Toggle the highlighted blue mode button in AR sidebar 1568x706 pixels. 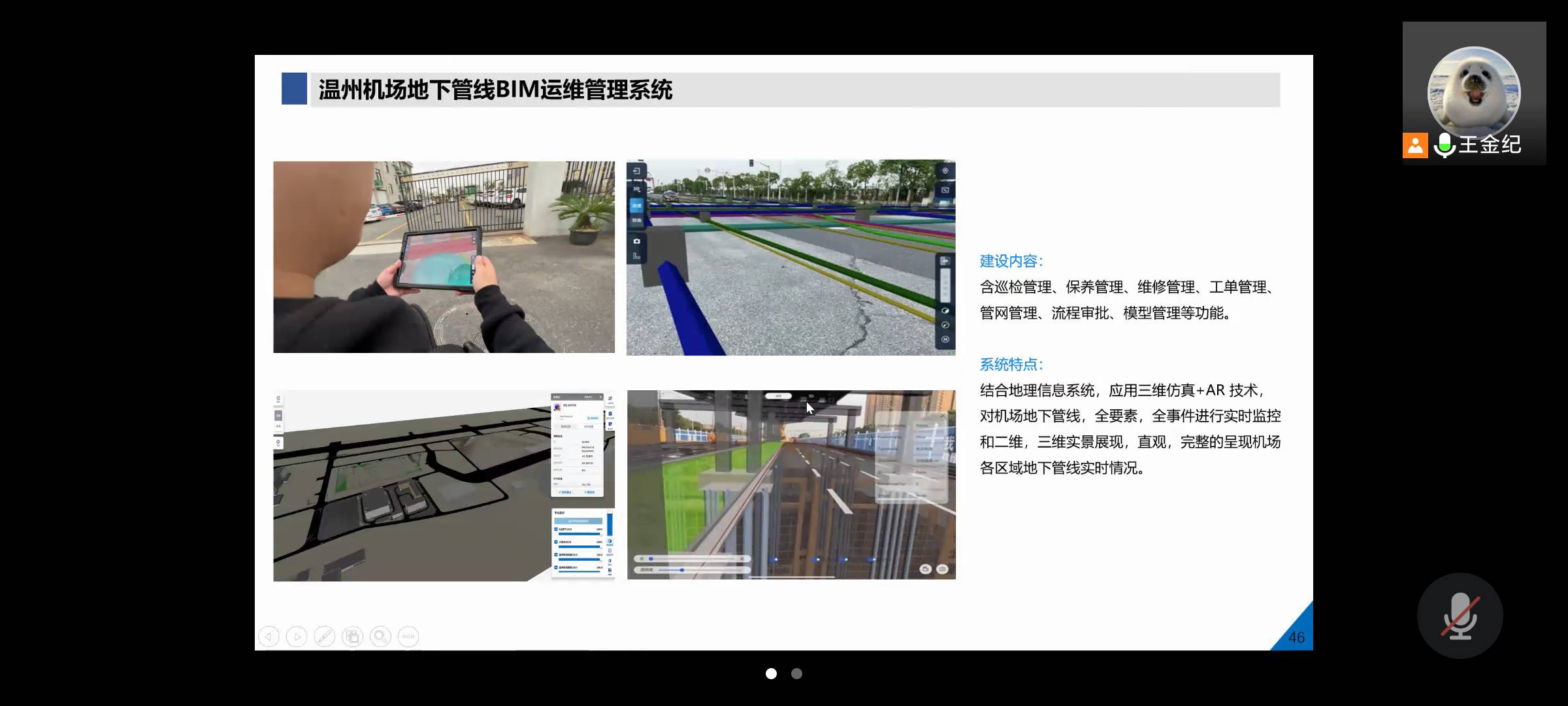(x=636, y=205)
